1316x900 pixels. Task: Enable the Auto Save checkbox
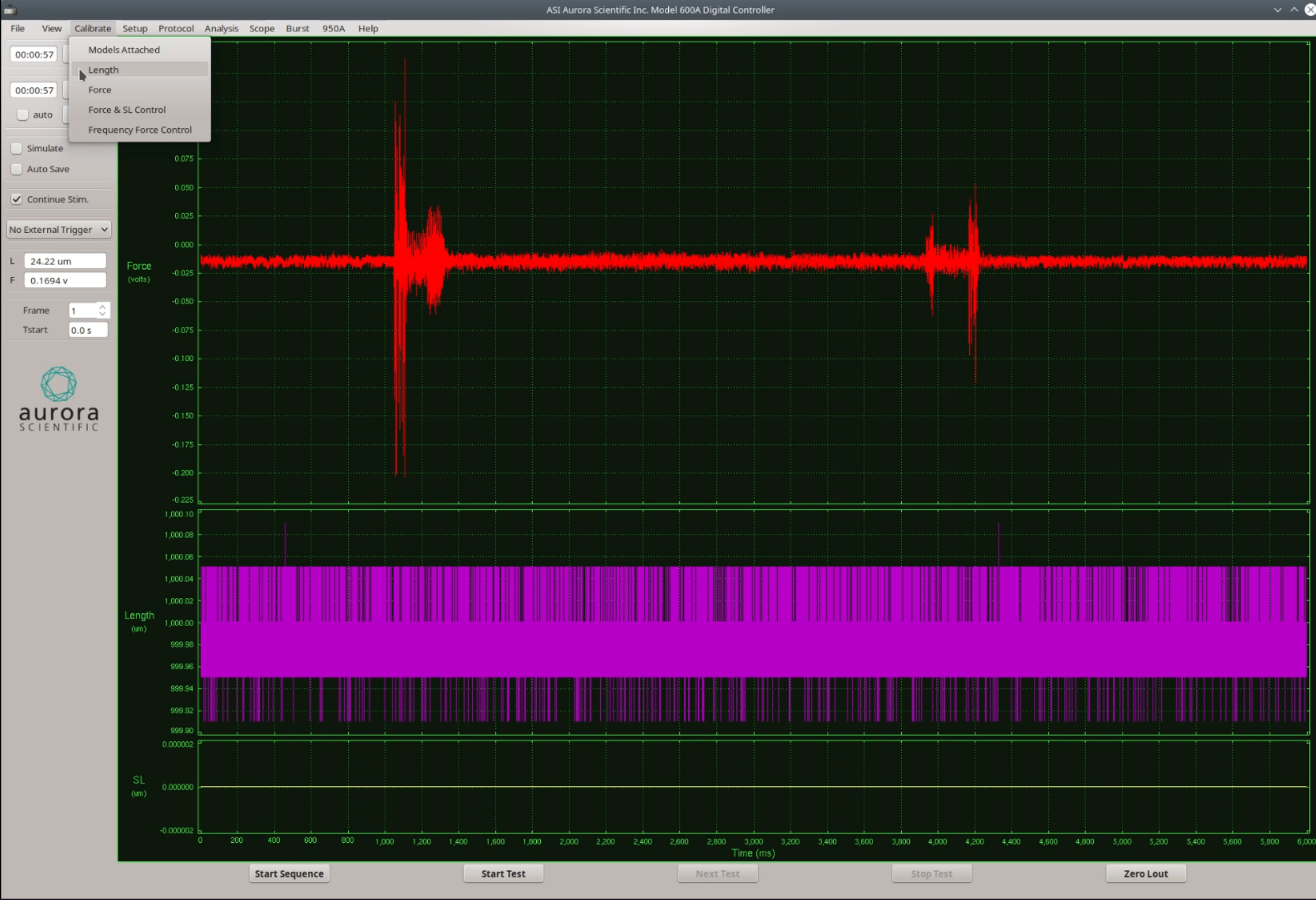(16, 169)
